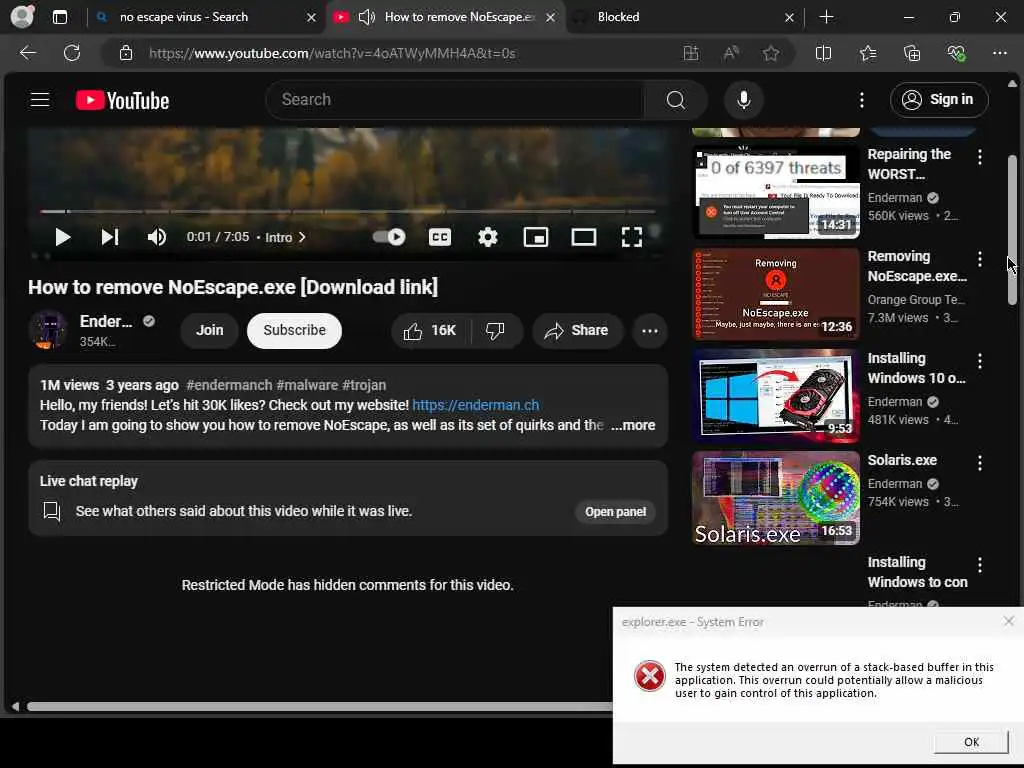Open browser Collections
The image size is (1024, 768).
912,53
